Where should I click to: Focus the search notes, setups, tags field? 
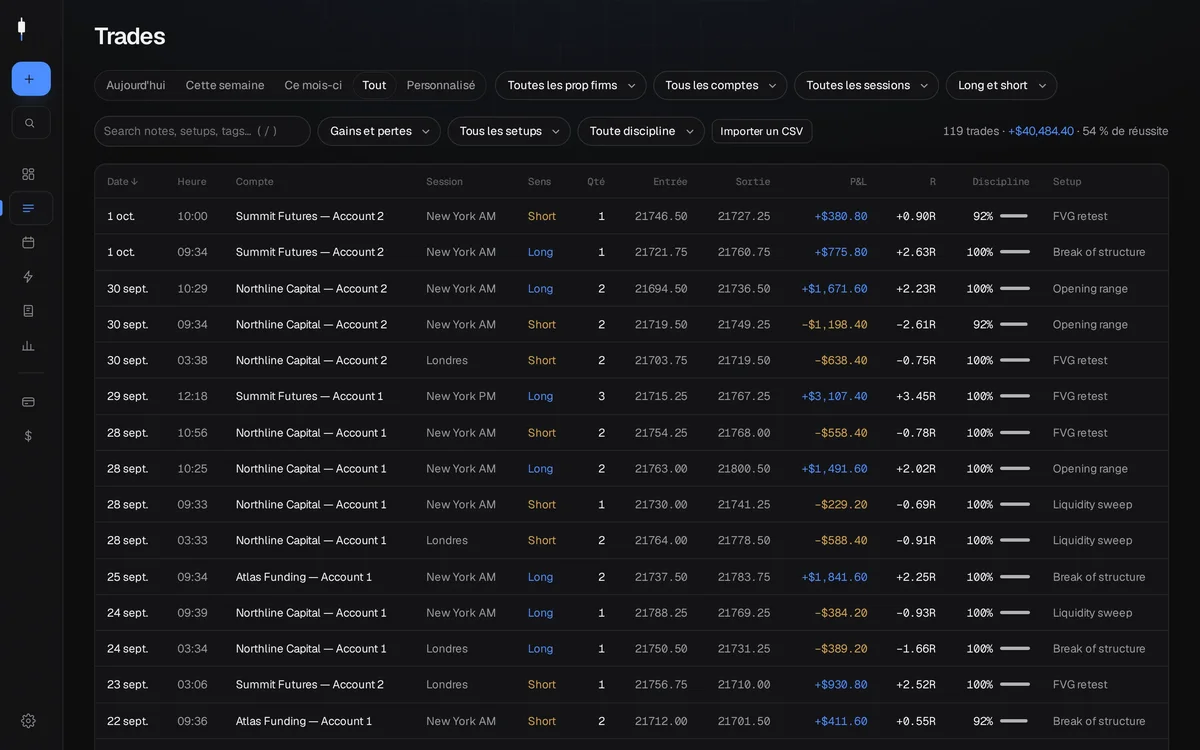tap(202, 131)
